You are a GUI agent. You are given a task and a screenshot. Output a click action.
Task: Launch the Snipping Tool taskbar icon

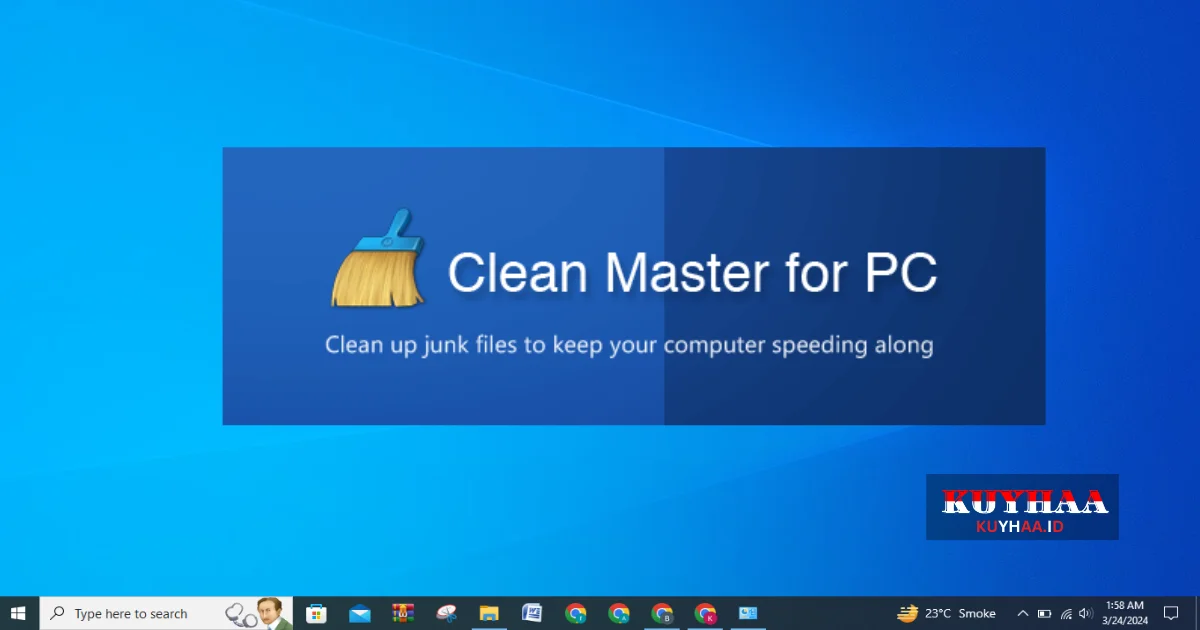click(446, 613)
